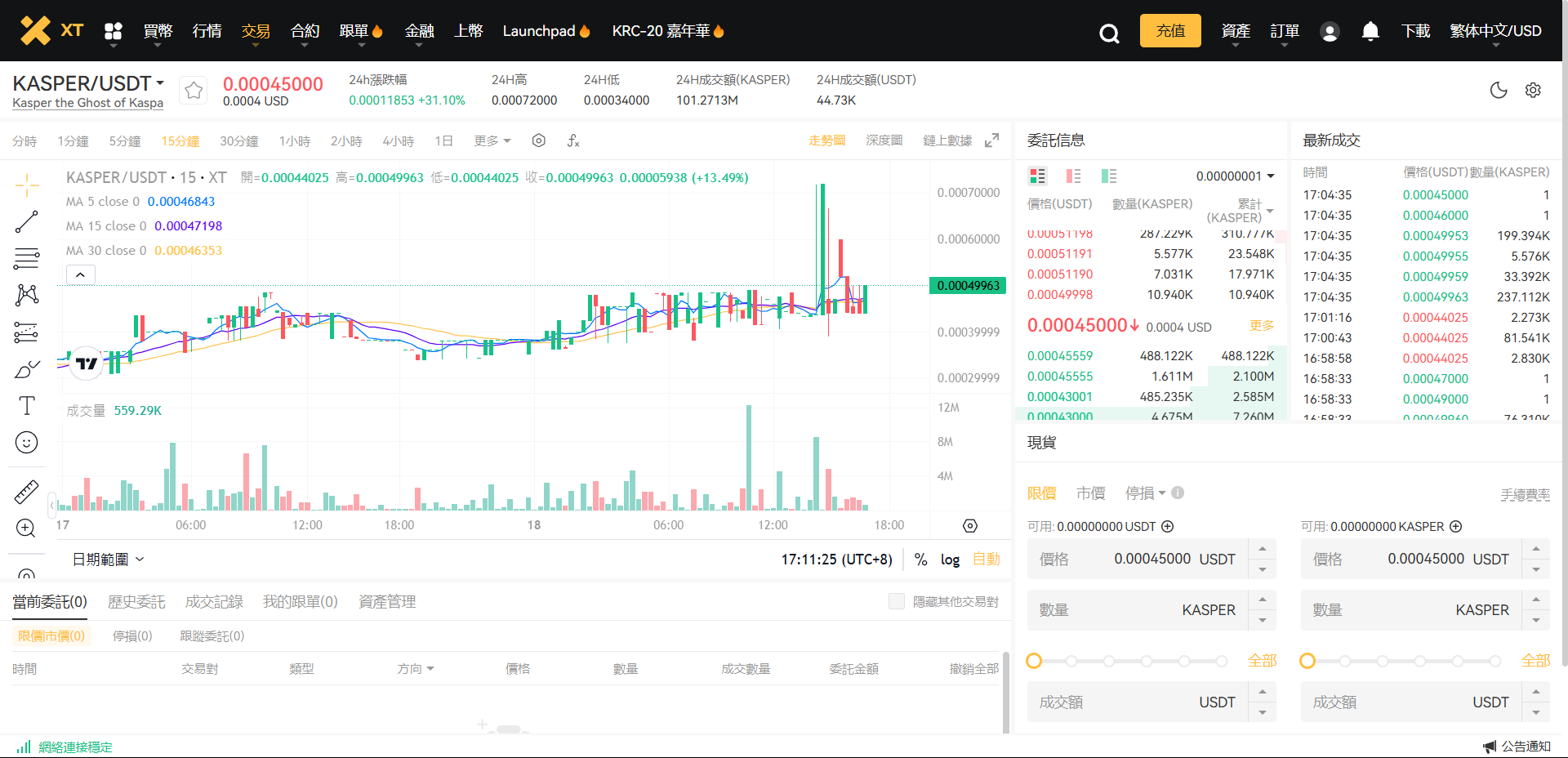Viewport: 1568px width, 758px height.
Task: Show both buy and sell orders view
Action: 1037,176
